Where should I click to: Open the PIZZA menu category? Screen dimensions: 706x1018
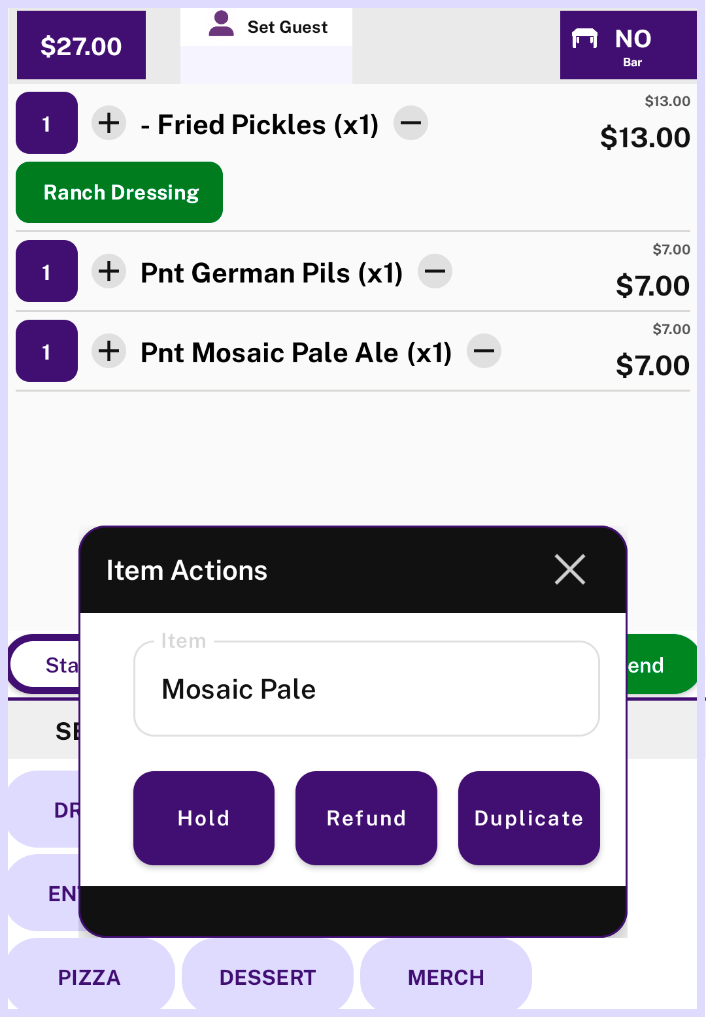(89, 977)
